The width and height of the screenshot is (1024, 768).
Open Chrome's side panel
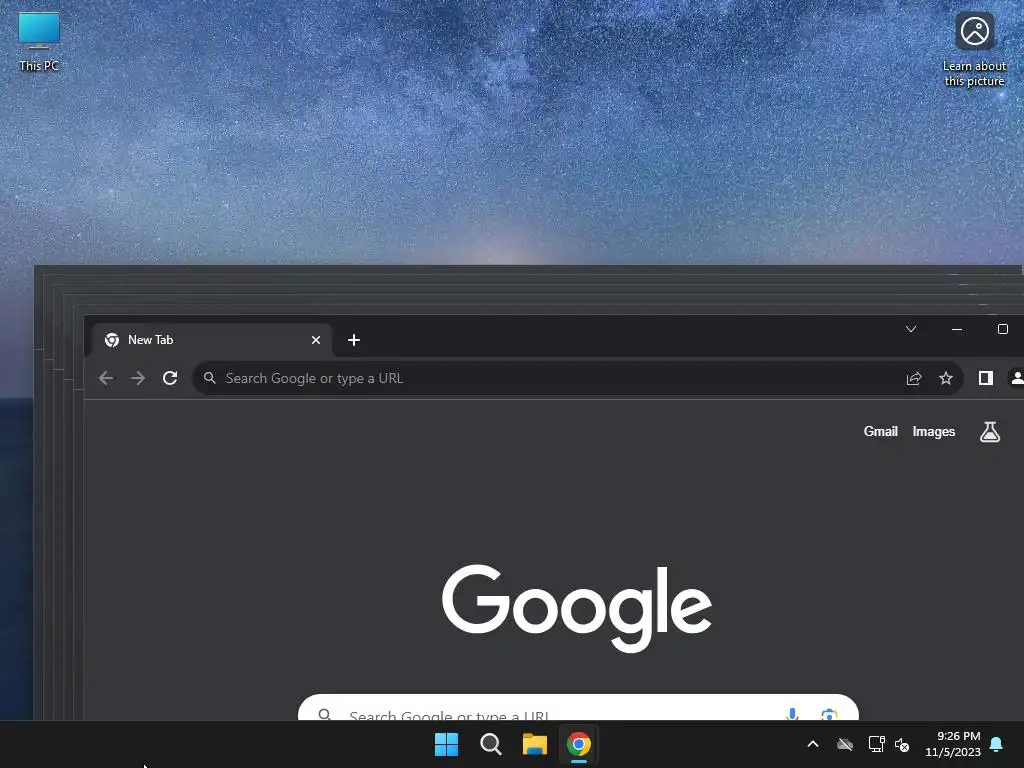(x=985, y=378)
